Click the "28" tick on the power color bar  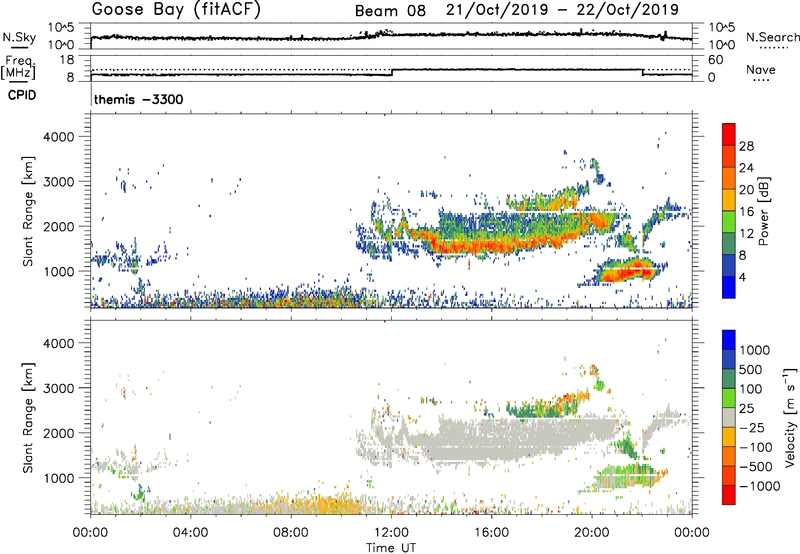(x=746, y=146)
